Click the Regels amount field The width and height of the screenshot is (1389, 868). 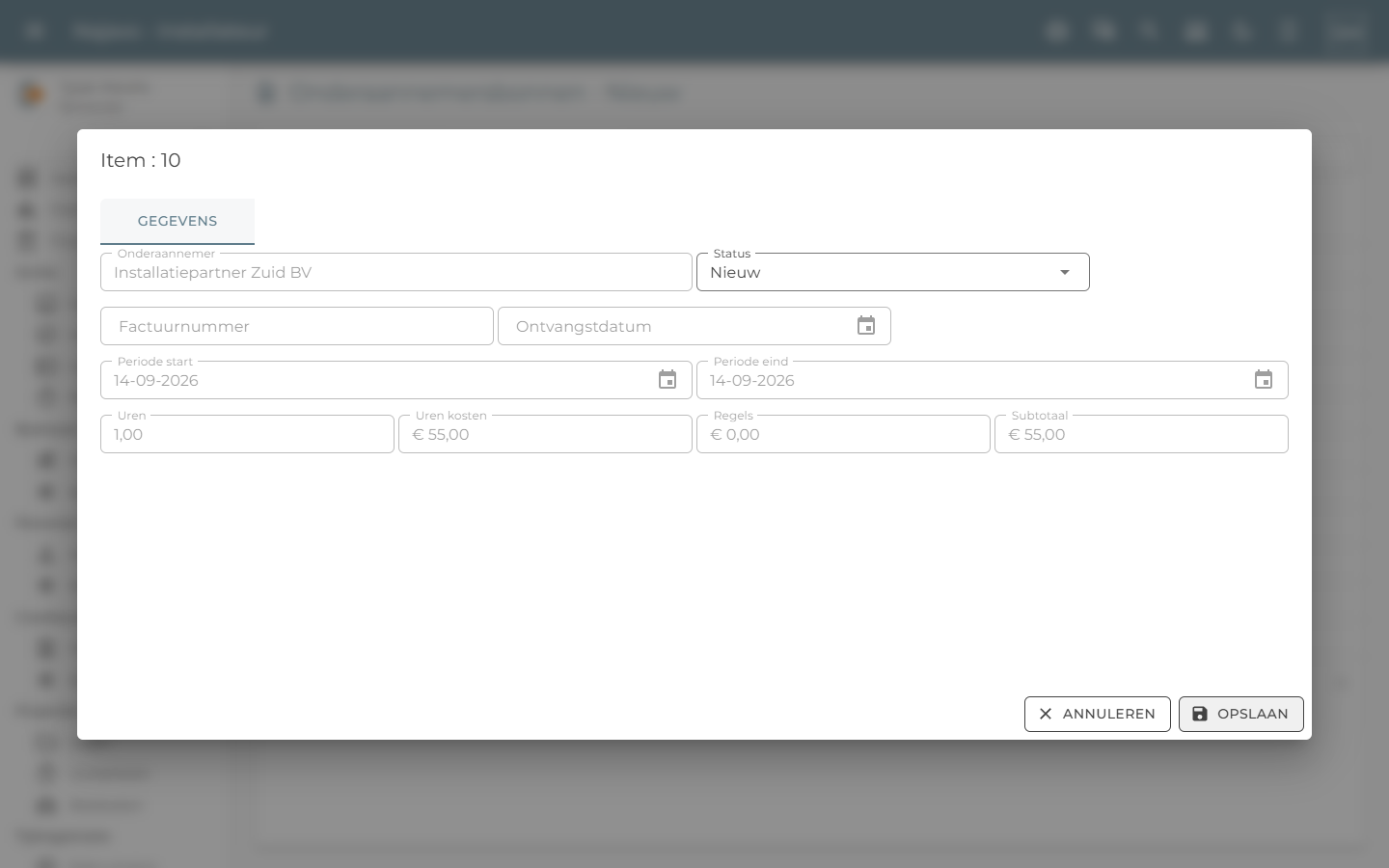(x=843, y=434)
